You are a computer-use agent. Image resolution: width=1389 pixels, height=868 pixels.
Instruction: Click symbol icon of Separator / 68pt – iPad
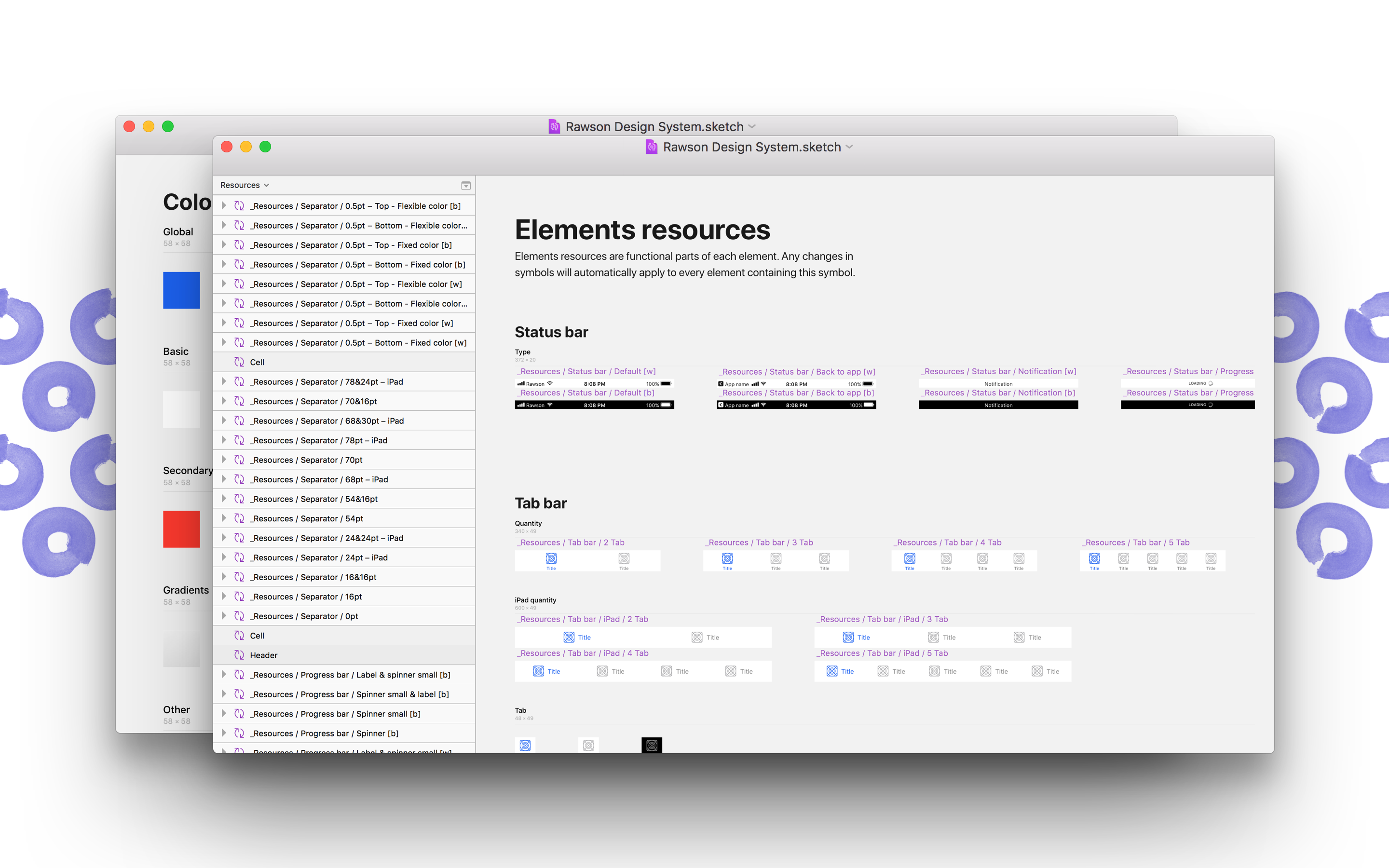click(239, 479)
